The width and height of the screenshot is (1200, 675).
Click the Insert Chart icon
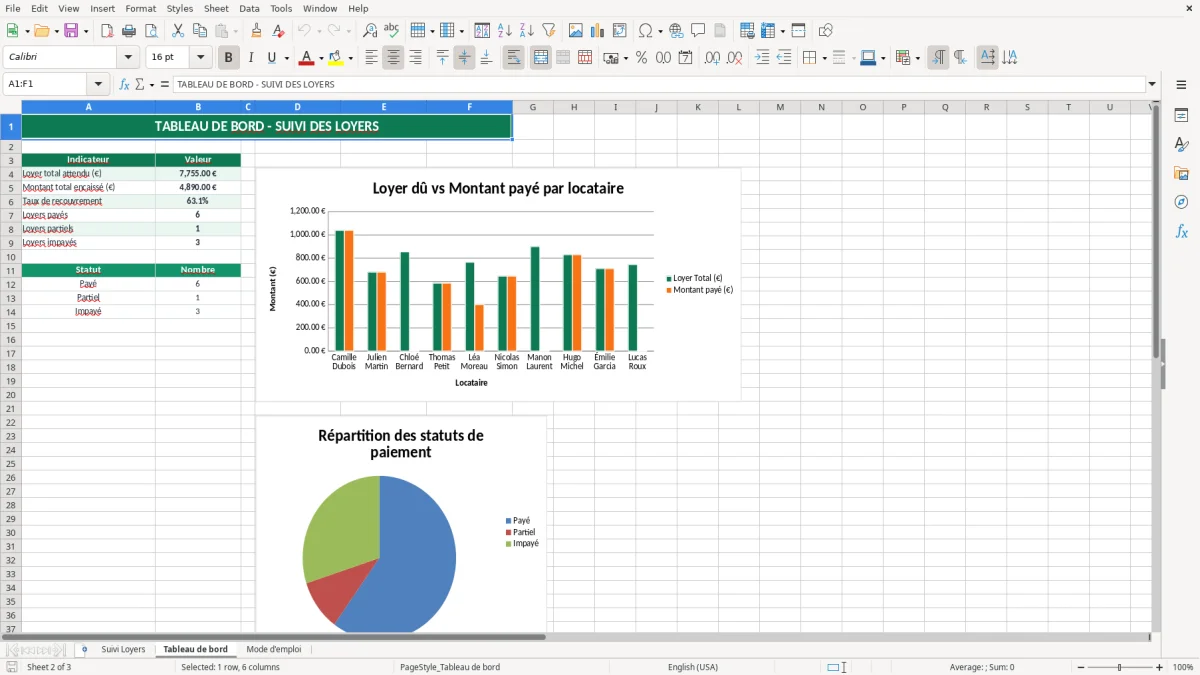click(x=597, y=31)
